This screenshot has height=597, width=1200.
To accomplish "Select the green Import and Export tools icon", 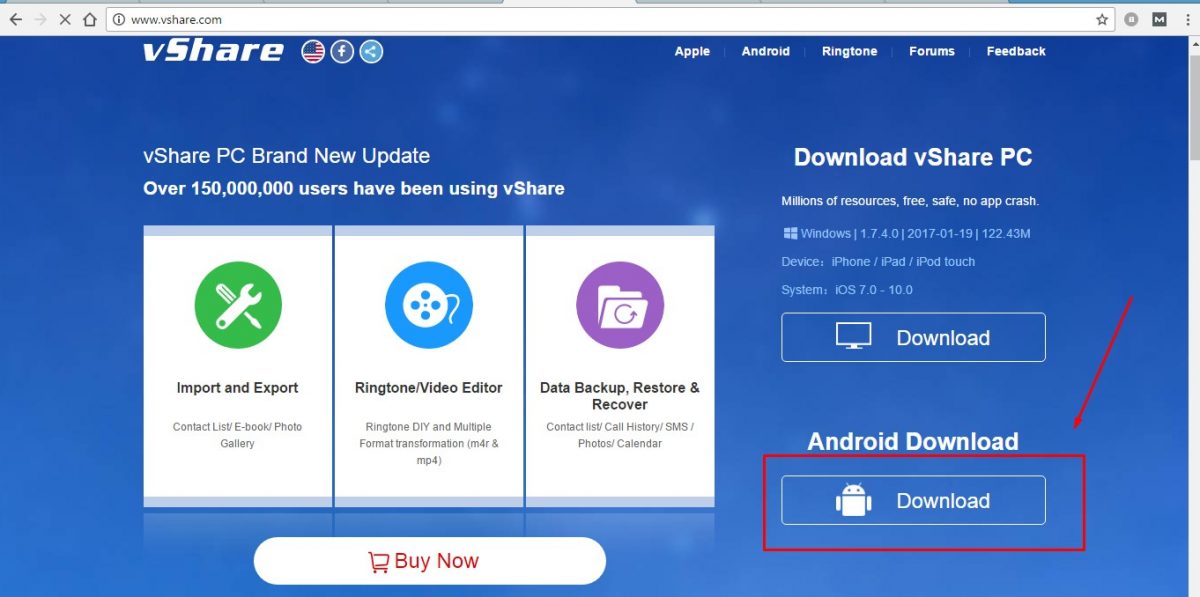I will coord(238,305).
